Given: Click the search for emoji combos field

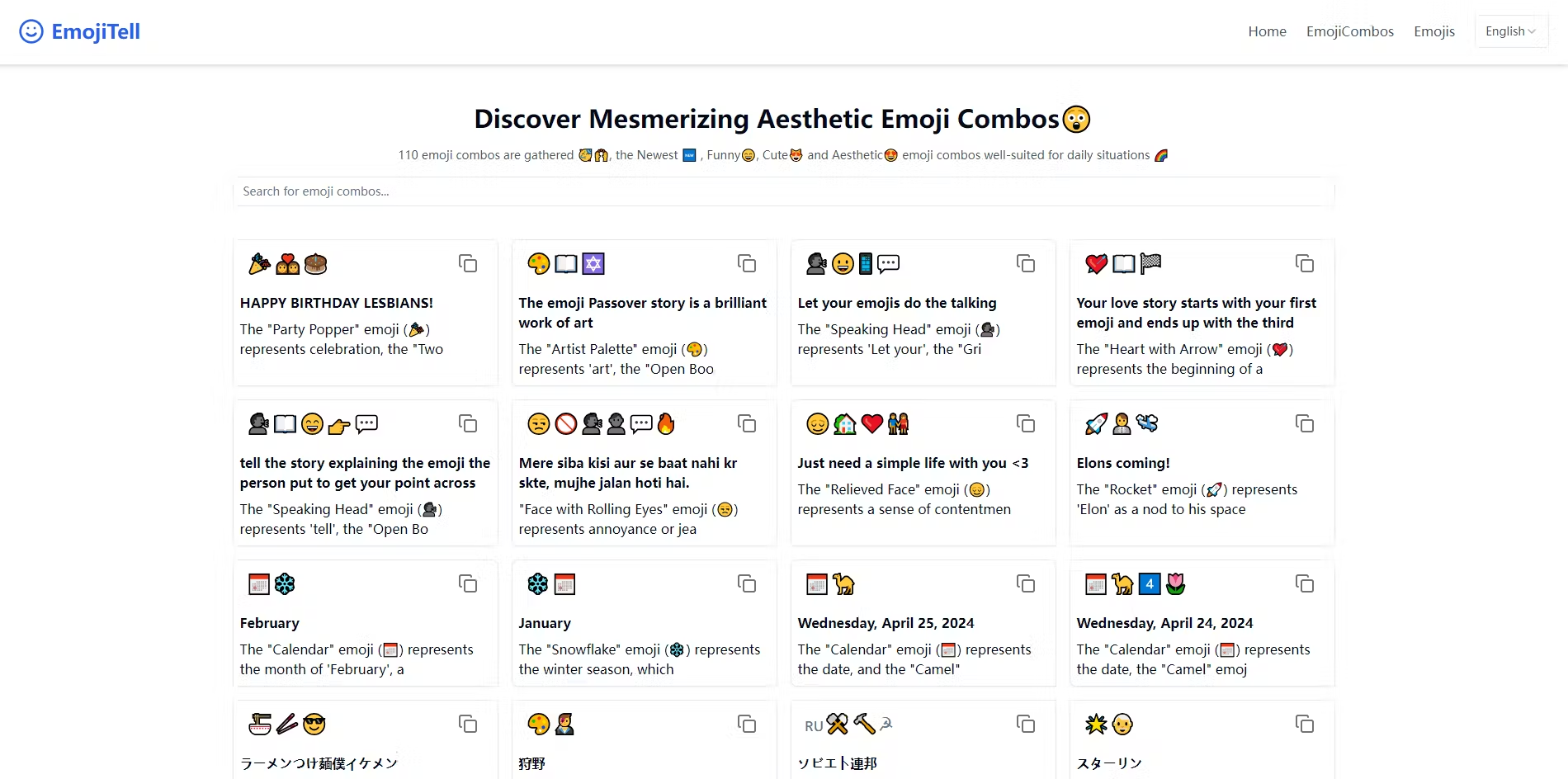Looking at the screenshot, I should (784, 191).
